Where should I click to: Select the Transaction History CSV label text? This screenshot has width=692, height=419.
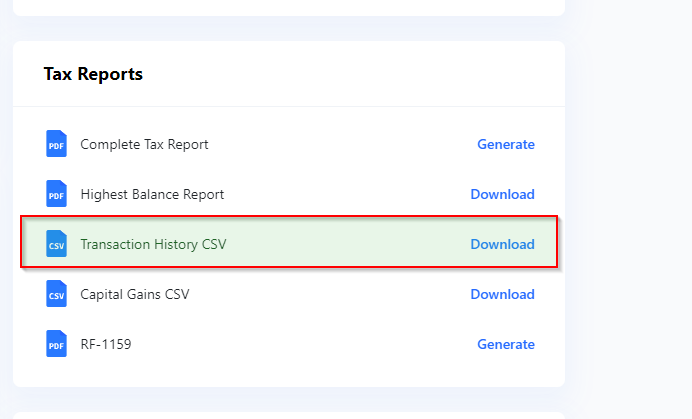click(x=153, y=244)
